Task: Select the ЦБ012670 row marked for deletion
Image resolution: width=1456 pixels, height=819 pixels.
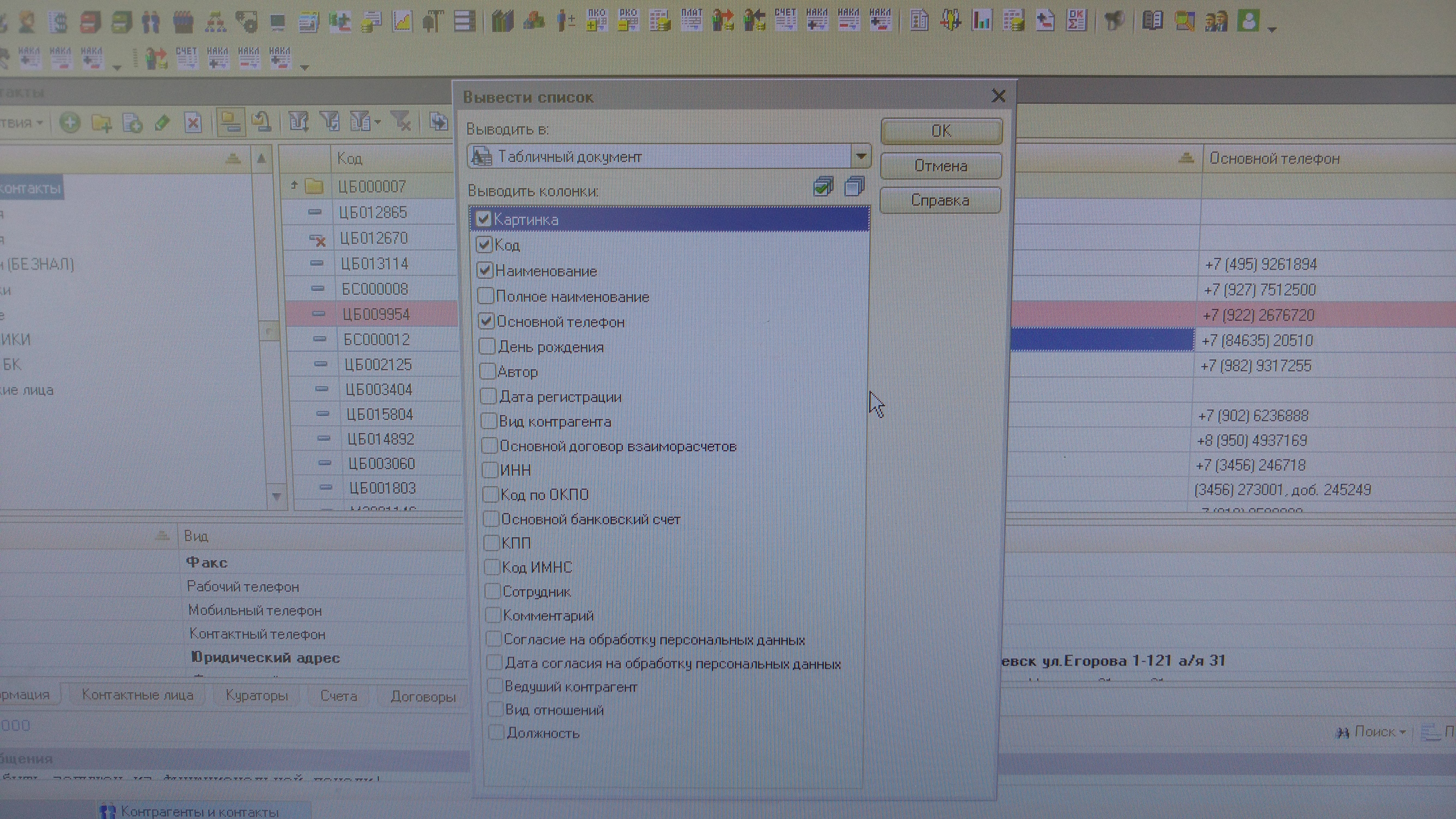Action: (373, 238)
